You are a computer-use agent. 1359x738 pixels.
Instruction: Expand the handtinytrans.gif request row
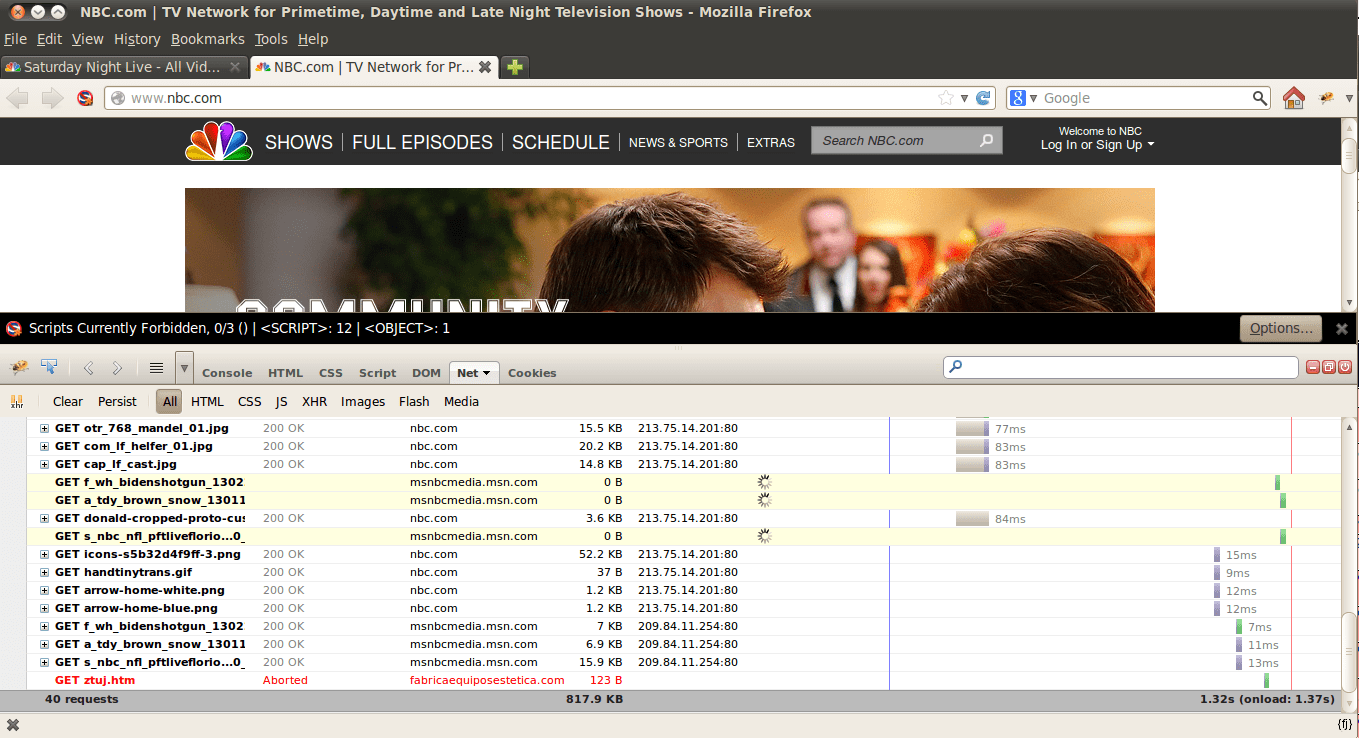pyautogui.click(x=44, y=572)
